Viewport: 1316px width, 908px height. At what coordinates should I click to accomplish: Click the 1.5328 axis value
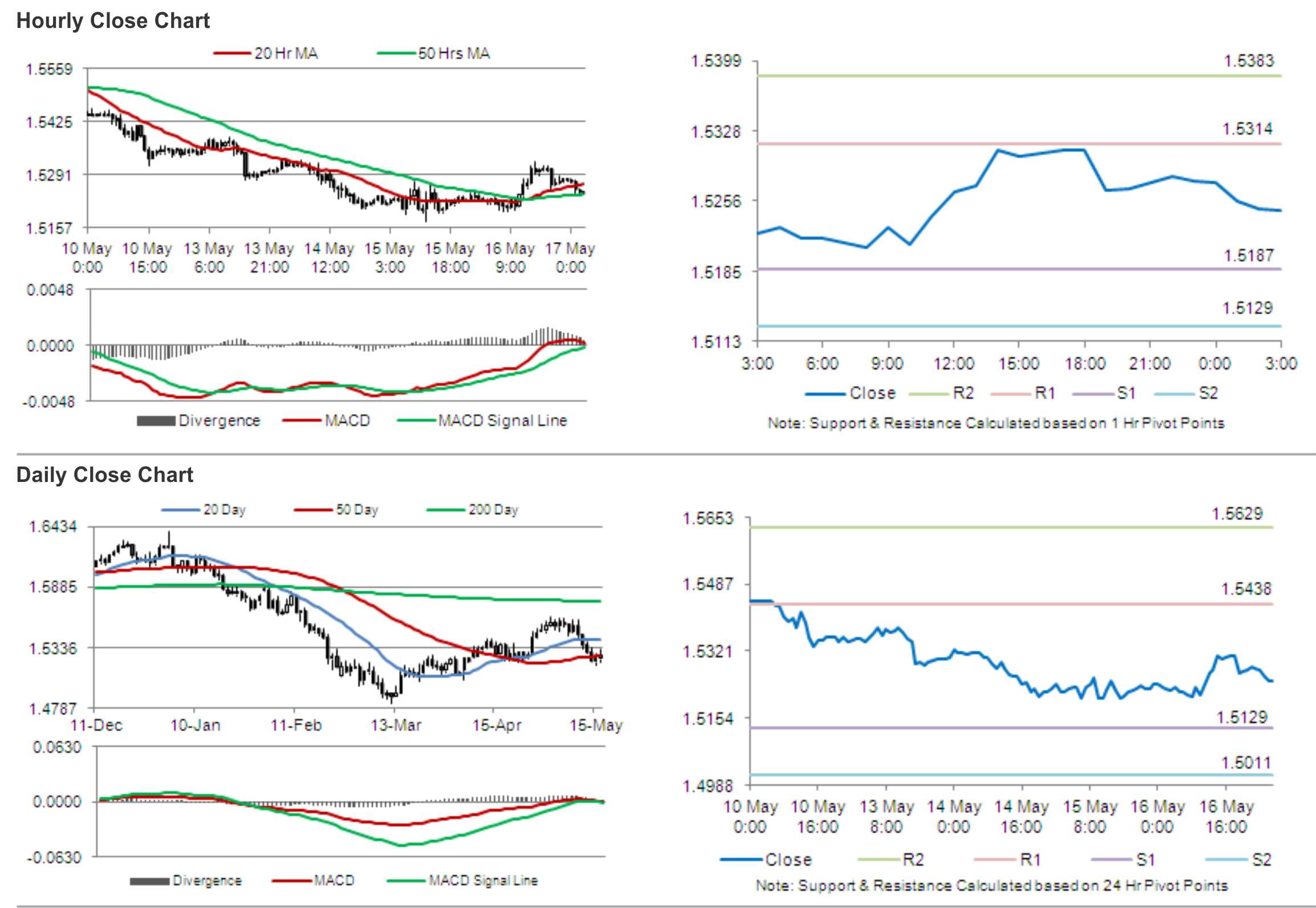pyautogui.click(x=716, y=132)
